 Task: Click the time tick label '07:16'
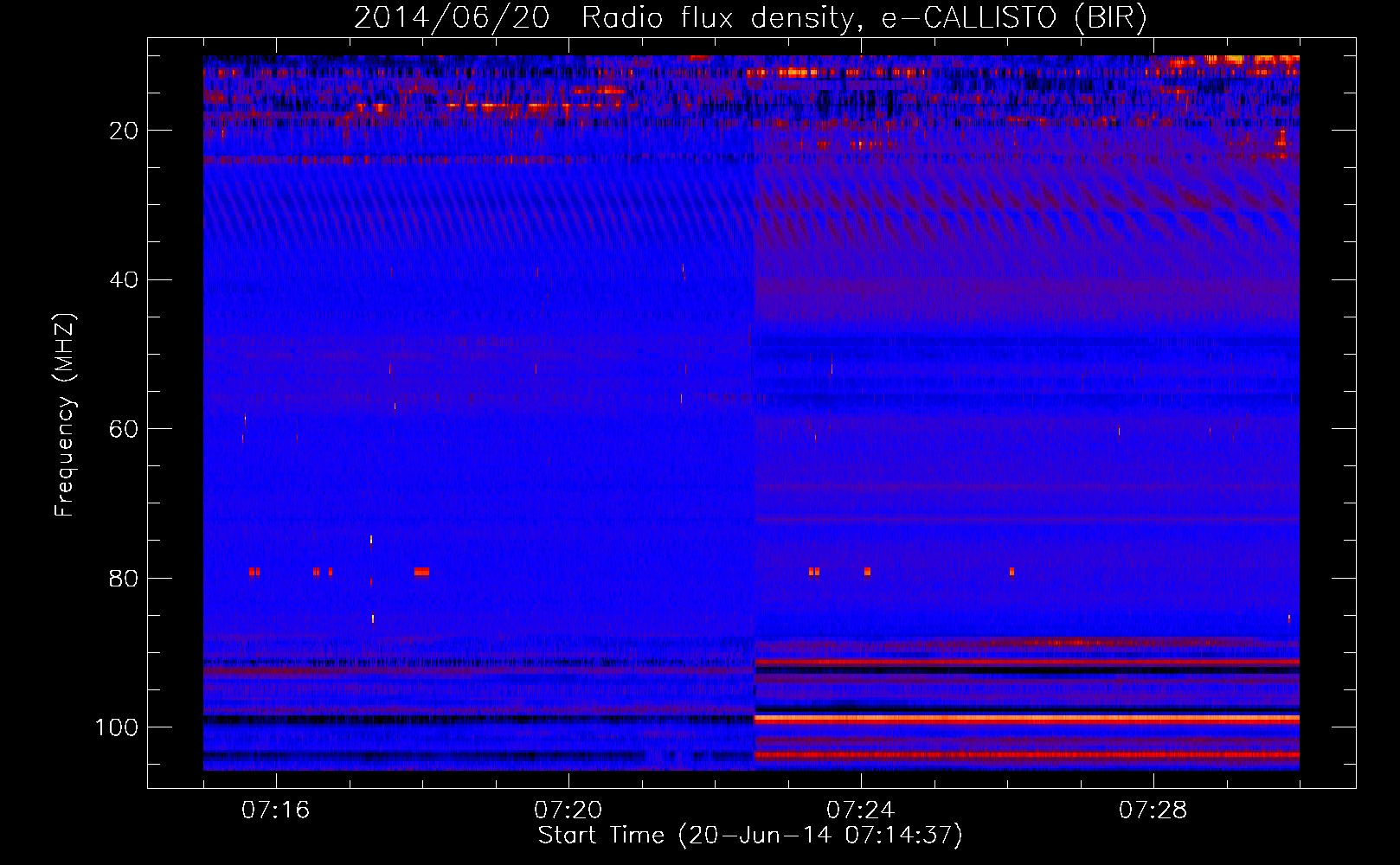click(x=275, y=811)
